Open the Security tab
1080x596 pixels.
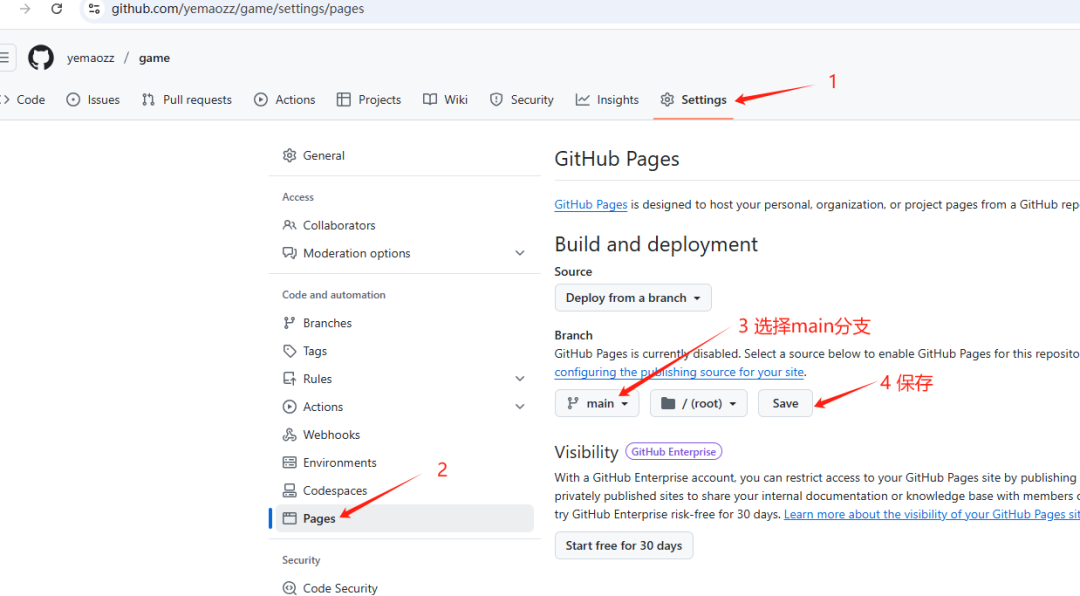[521, 100]
